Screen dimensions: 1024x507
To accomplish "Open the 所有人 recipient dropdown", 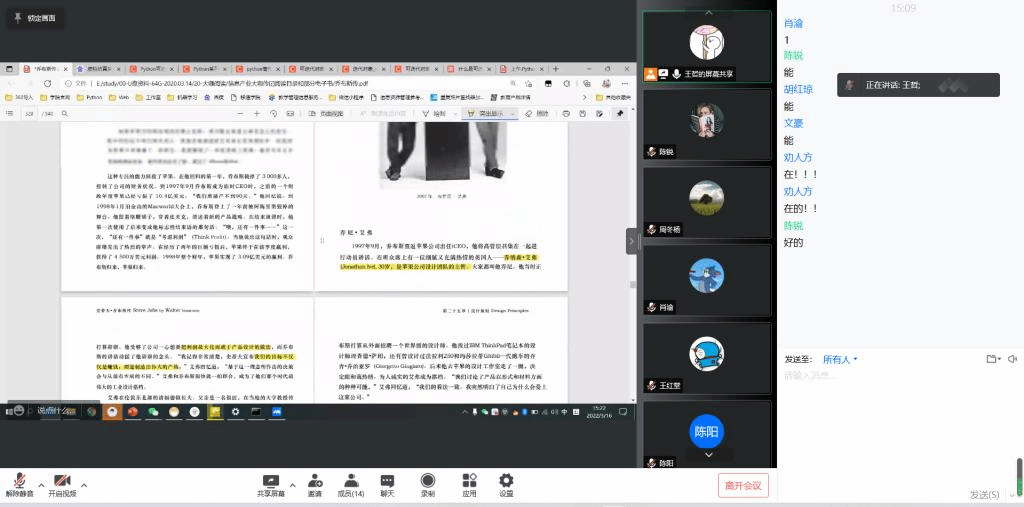I will [x=840, y=359].
